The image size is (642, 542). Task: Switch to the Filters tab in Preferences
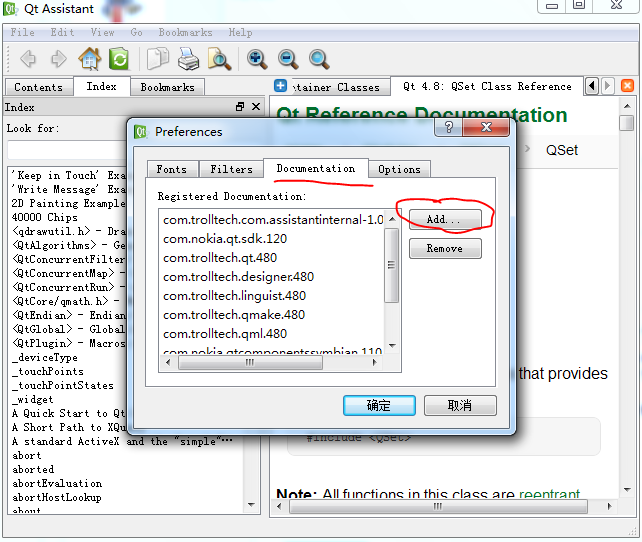231,169
